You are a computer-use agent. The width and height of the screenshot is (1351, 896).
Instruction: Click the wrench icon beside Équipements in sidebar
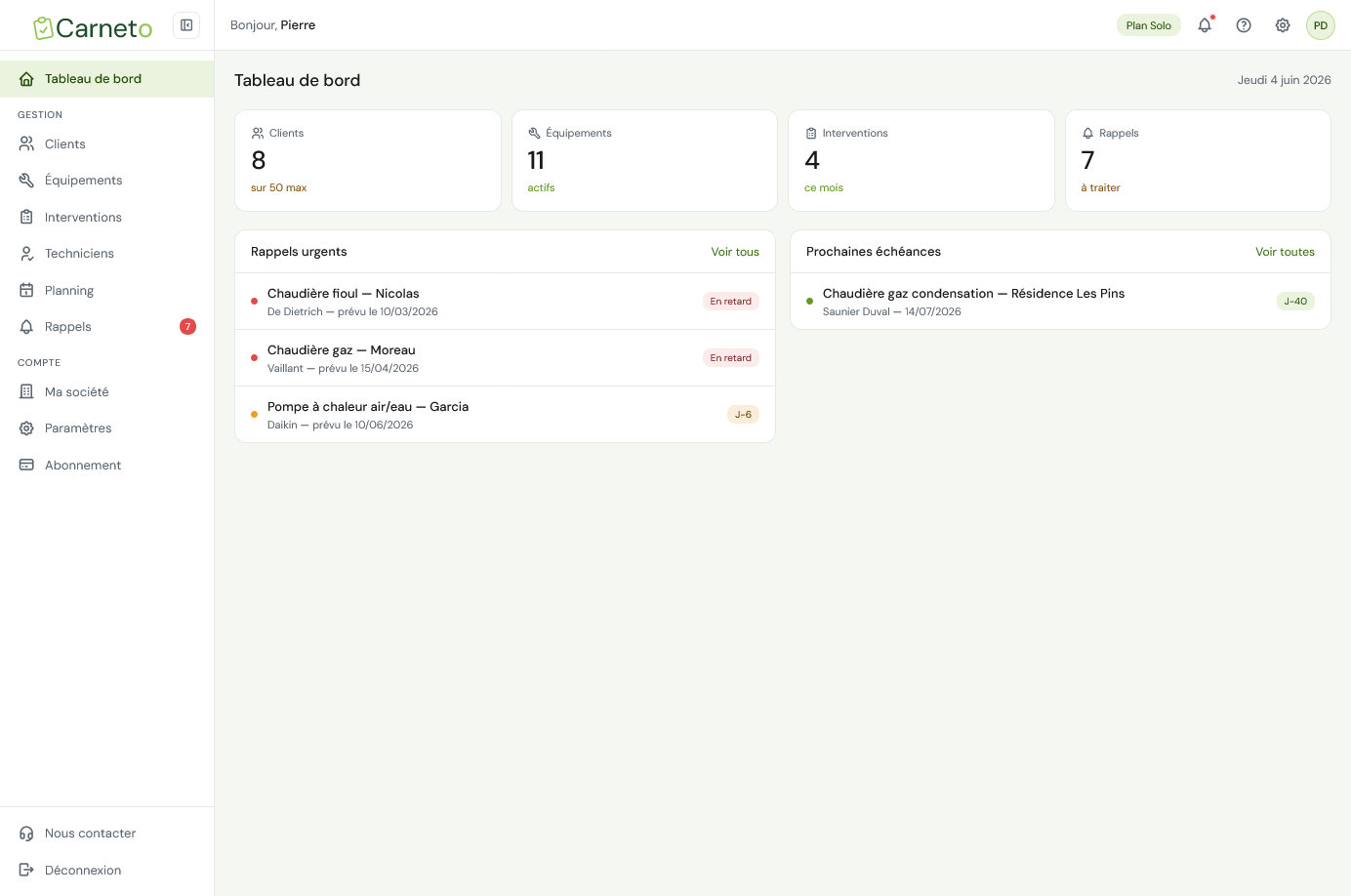(x=26, y=181)
